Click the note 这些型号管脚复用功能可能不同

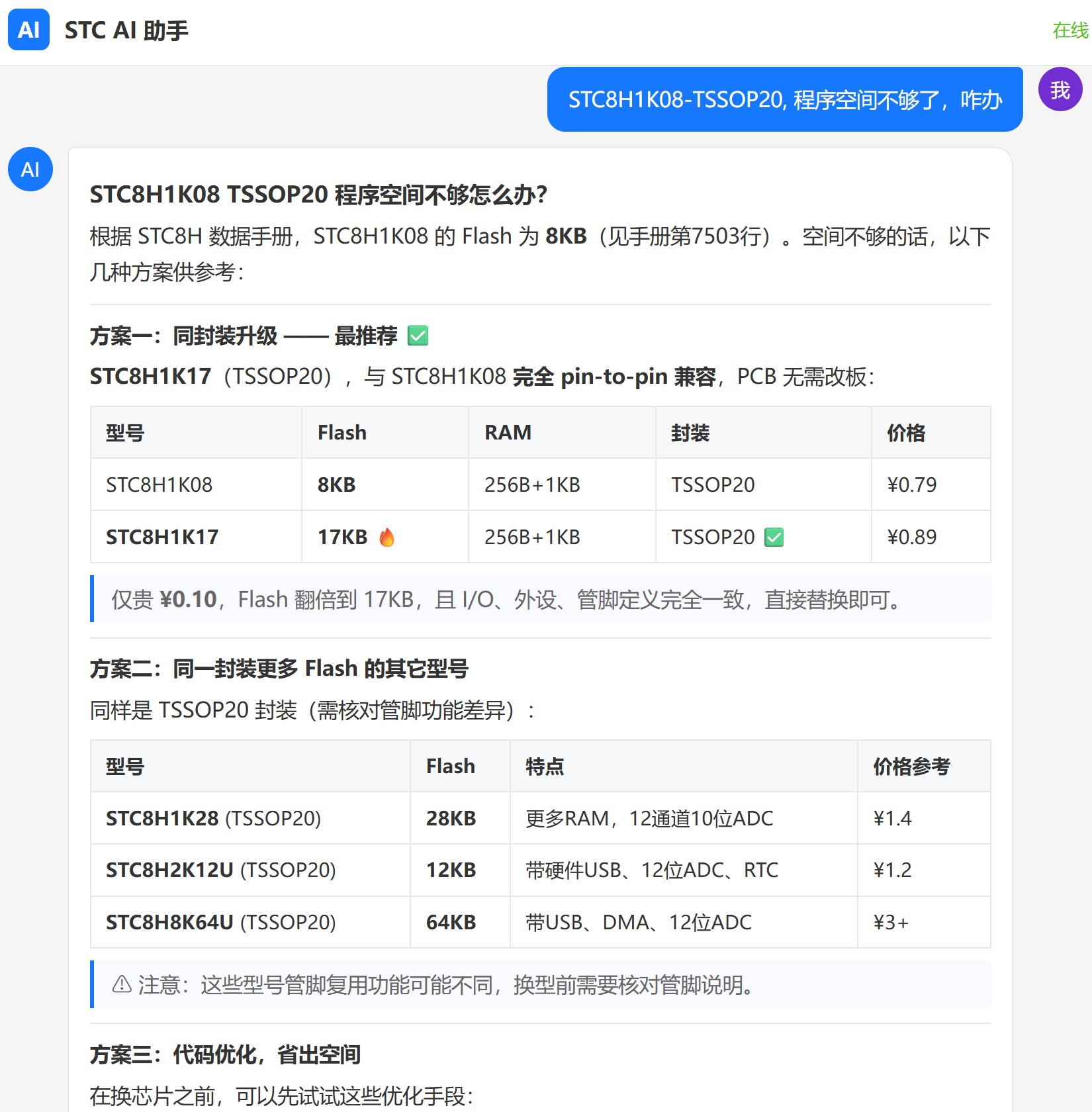pos(541,984)
